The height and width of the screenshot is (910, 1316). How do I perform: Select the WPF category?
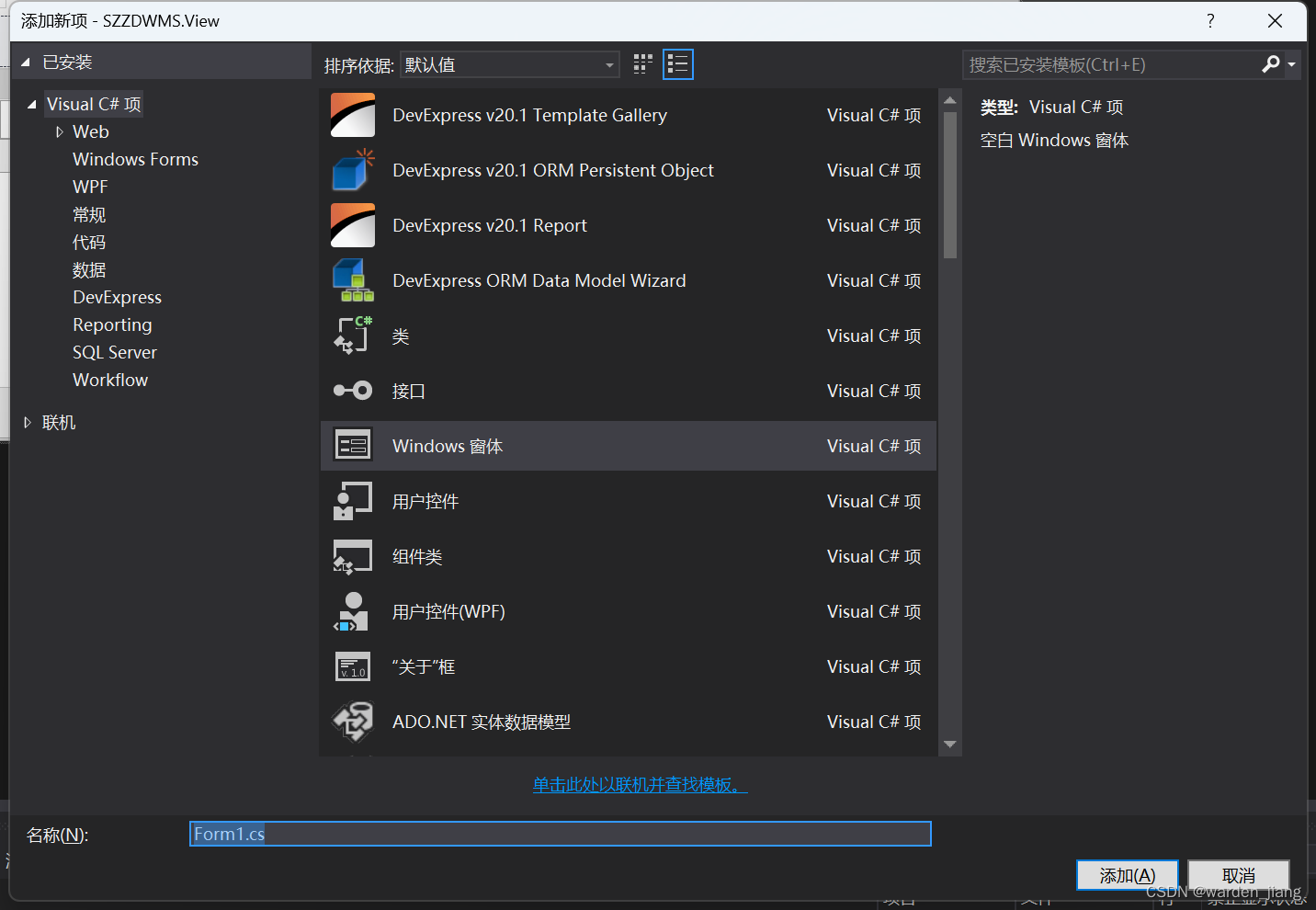90,187
